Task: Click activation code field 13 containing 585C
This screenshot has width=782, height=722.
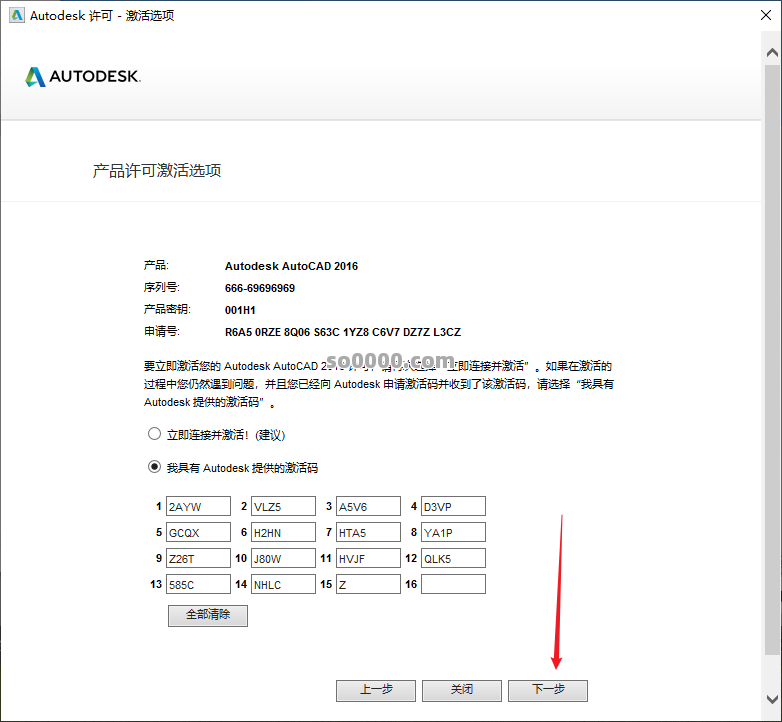Action: tap(198, 584)
